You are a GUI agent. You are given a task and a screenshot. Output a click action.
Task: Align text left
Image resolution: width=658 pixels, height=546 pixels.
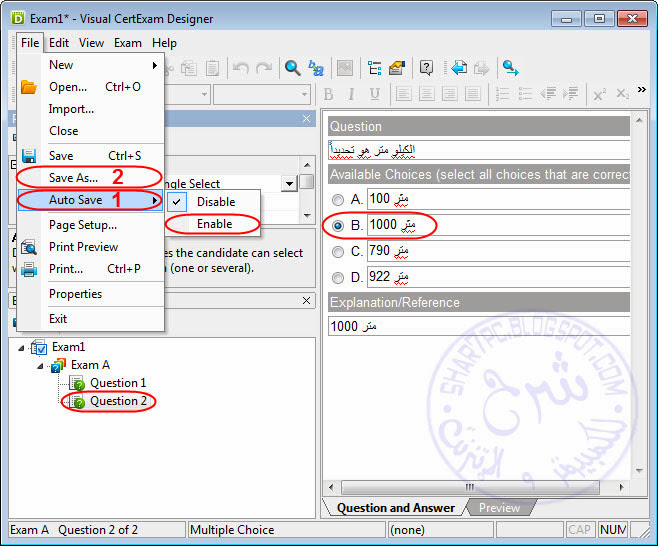[403, 94]
